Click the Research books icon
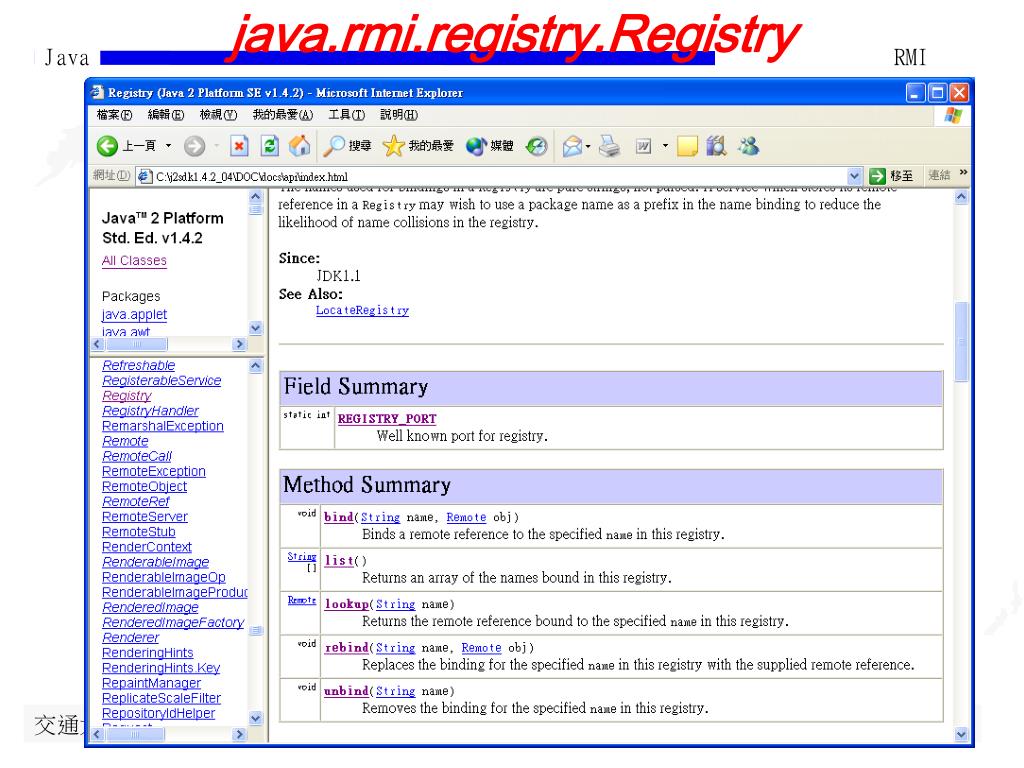Image resolution: width=1024 pixels, height=768 pixels. [x=716, y=146]
